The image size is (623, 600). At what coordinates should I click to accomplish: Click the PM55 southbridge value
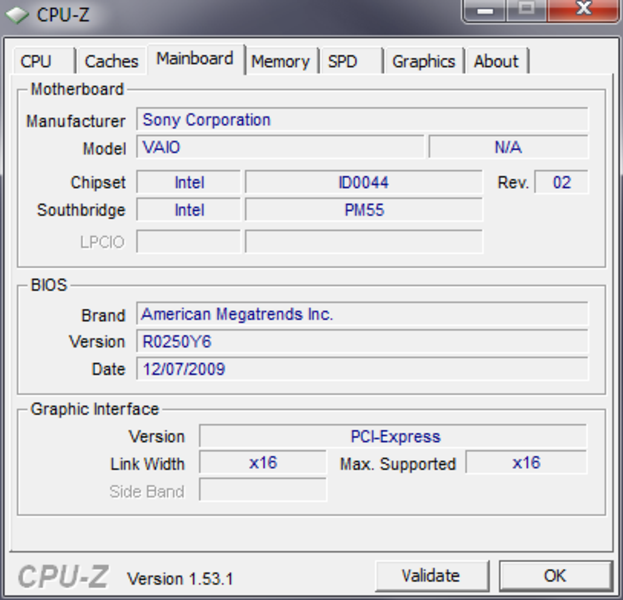coord(364,210)
